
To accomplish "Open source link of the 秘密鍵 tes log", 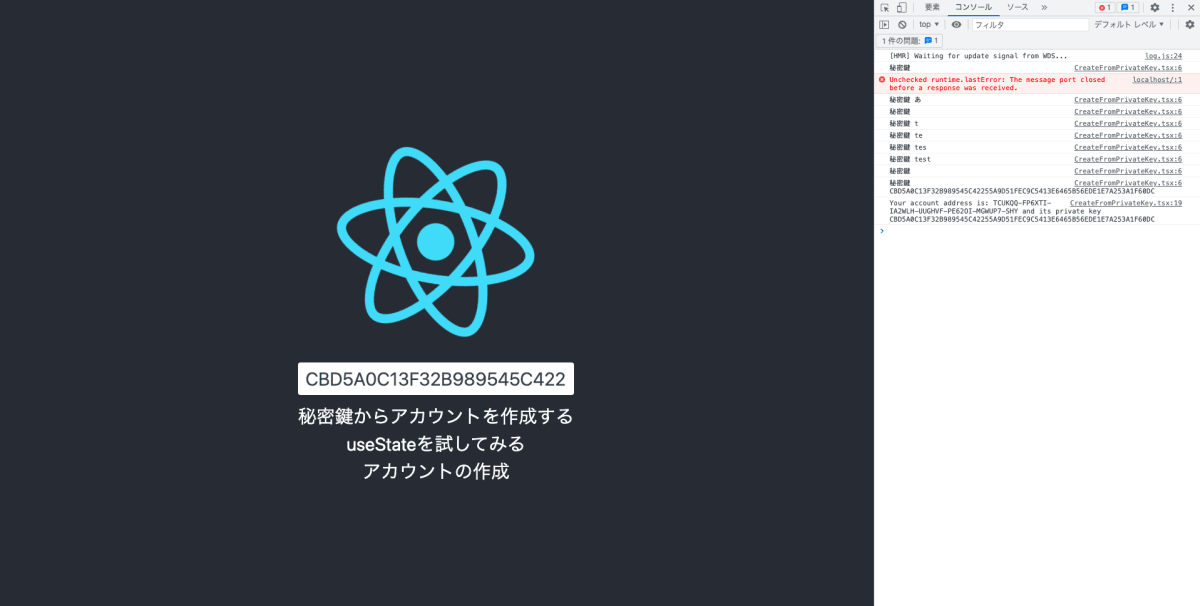I will click(1128, 147).
